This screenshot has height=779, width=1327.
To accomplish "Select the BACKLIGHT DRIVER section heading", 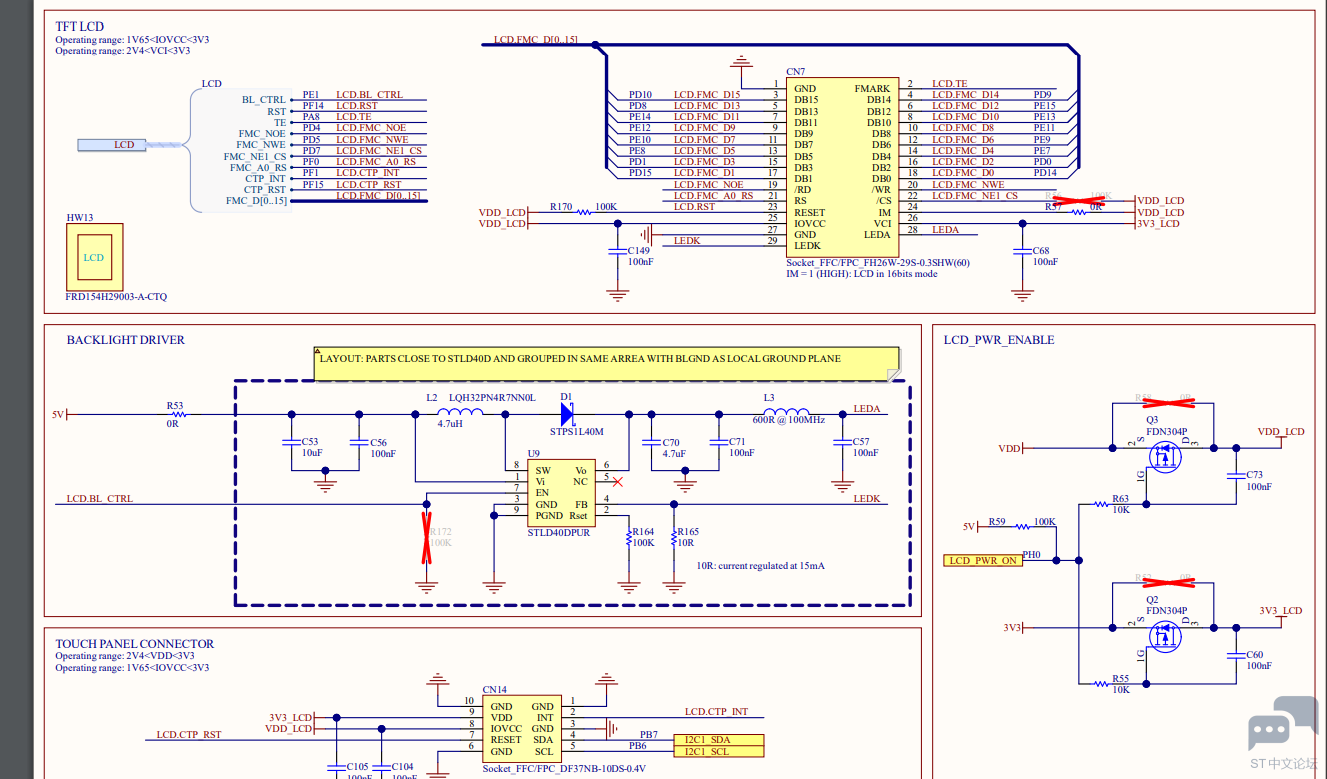I will 126,340.
